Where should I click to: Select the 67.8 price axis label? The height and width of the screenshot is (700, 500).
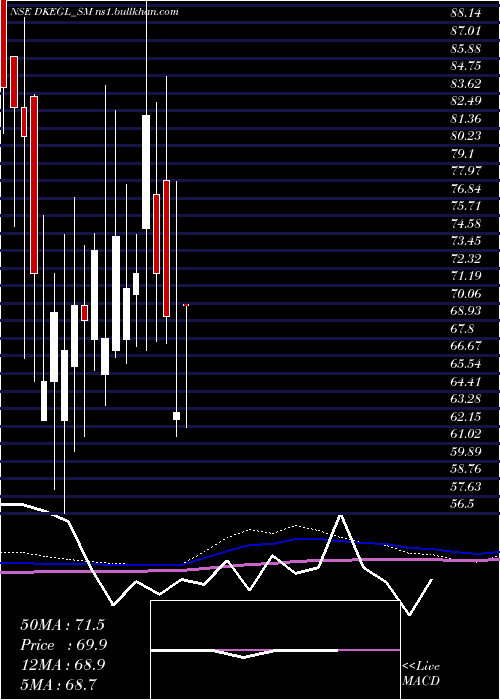point(462,329)
